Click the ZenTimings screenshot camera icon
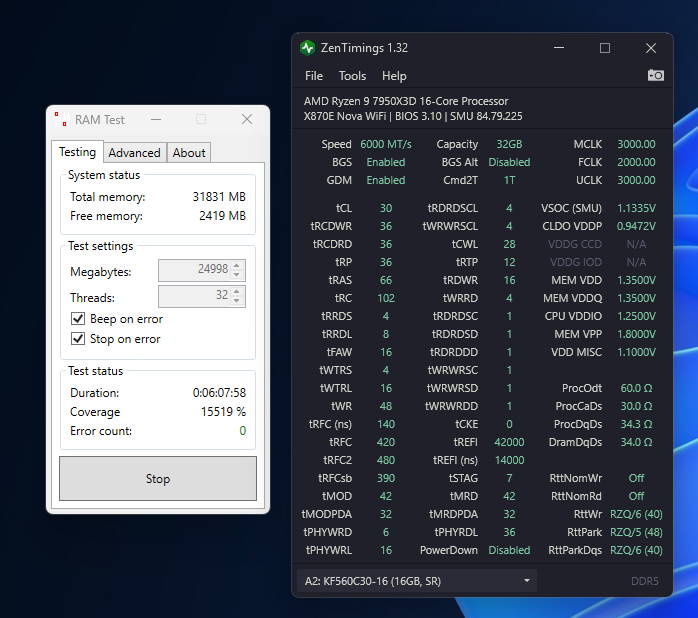698x618 pixels. (656, 75)
